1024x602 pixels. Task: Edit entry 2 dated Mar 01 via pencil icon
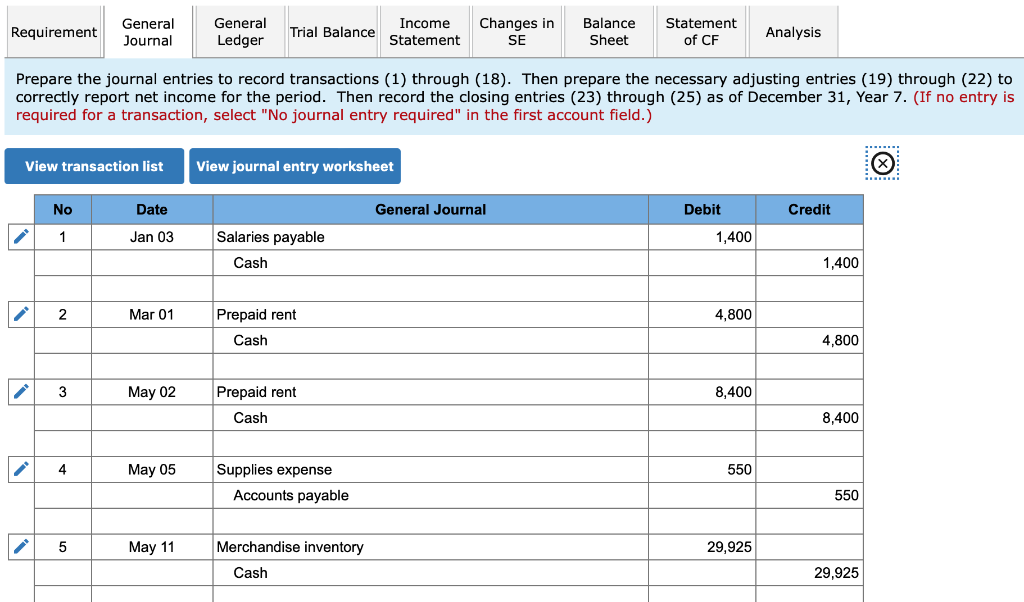point(20,314)
